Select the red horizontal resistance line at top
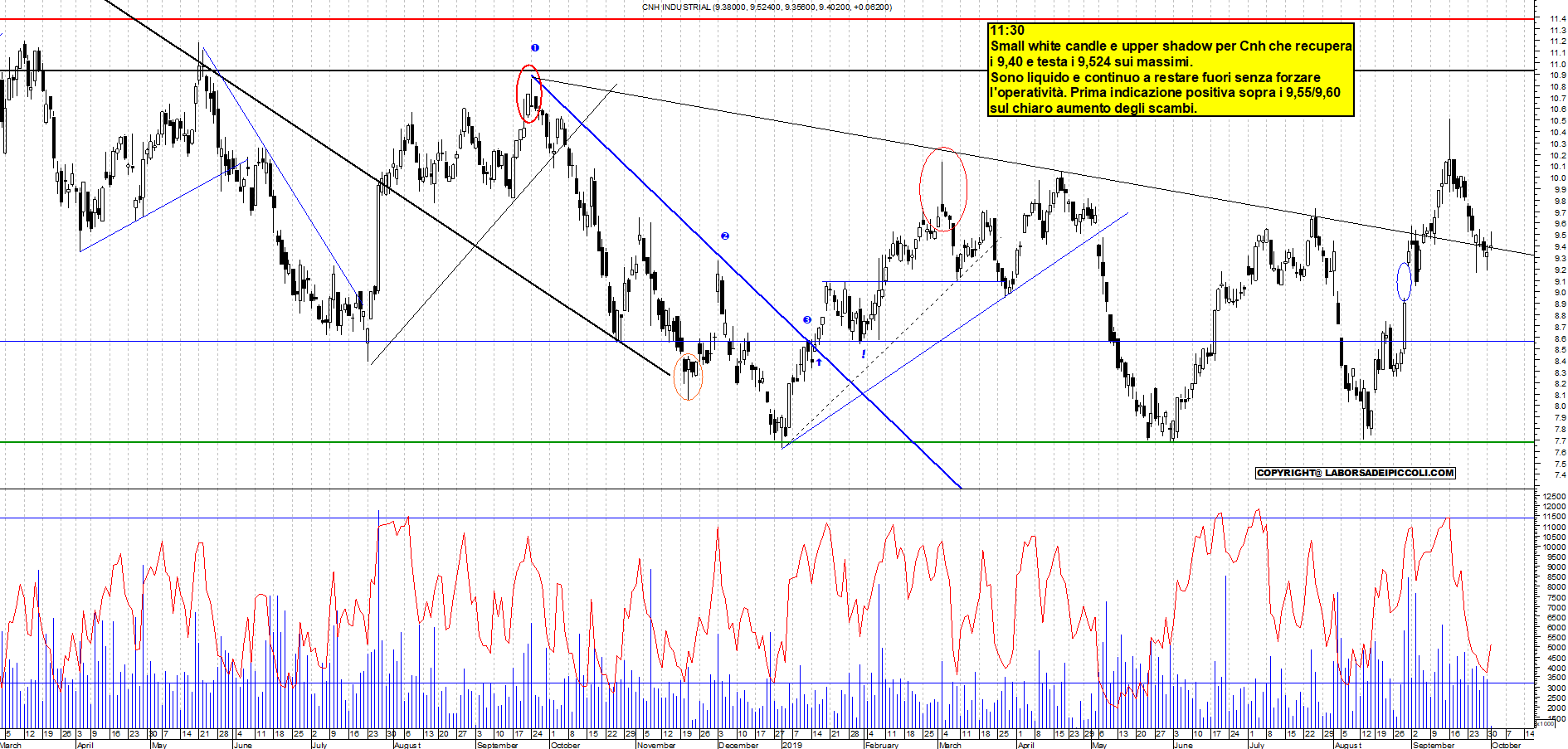The height and width of the screenshot is (749, 1568). pyautogui.click(x=767, y=19)
